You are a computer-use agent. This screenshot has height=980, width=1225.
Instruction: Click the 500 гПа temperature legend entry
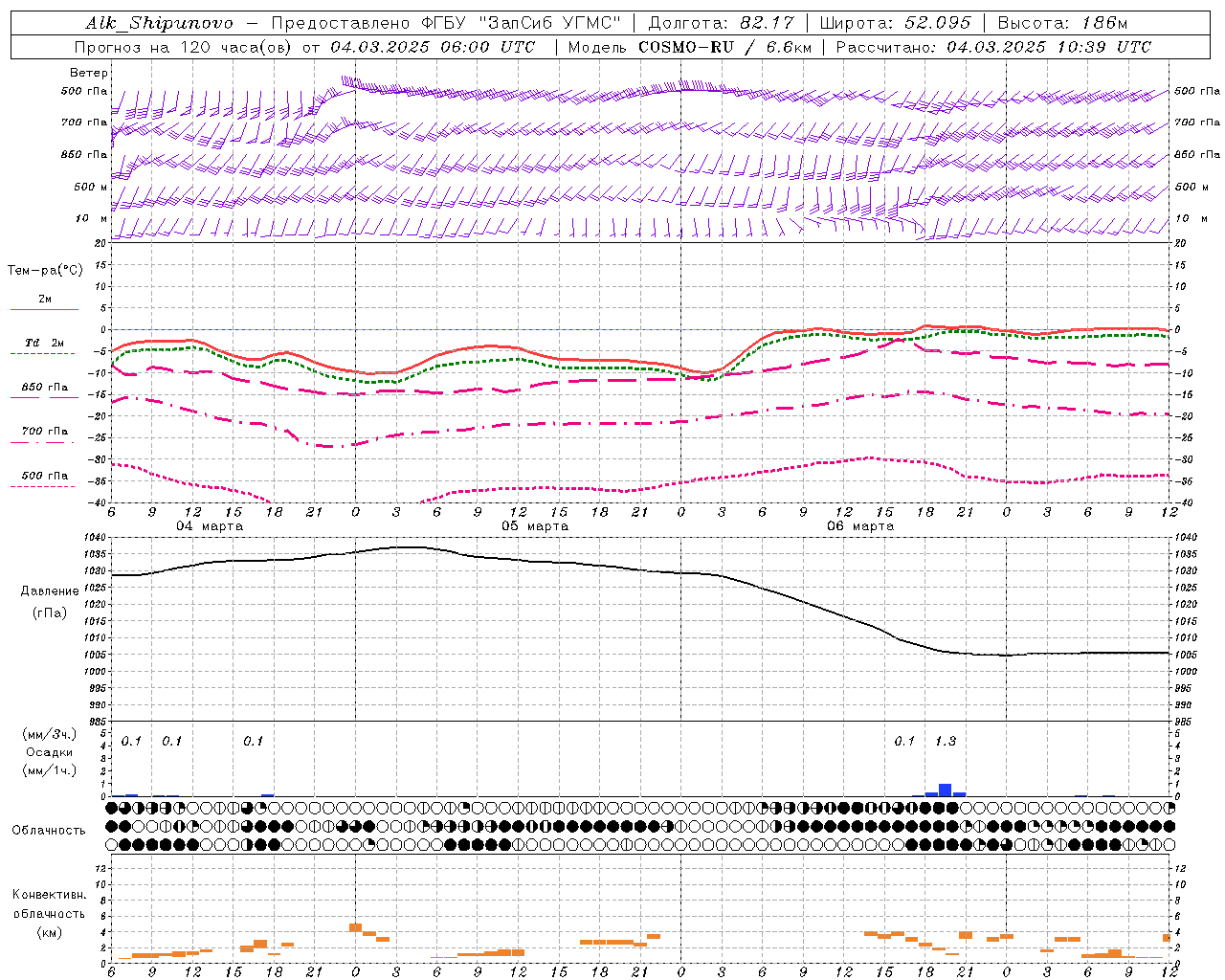(x=44, y=476)
